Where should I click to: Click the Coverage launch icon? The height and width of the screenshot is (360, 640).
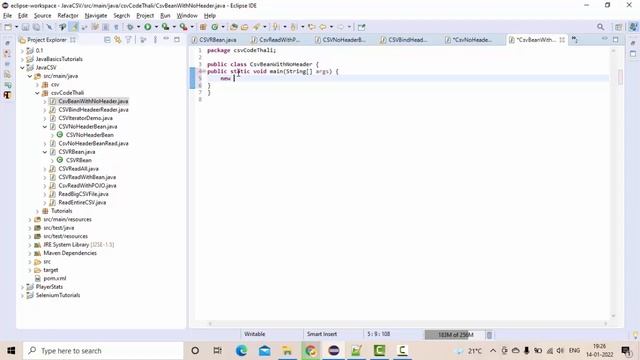(x=165, y=27)
